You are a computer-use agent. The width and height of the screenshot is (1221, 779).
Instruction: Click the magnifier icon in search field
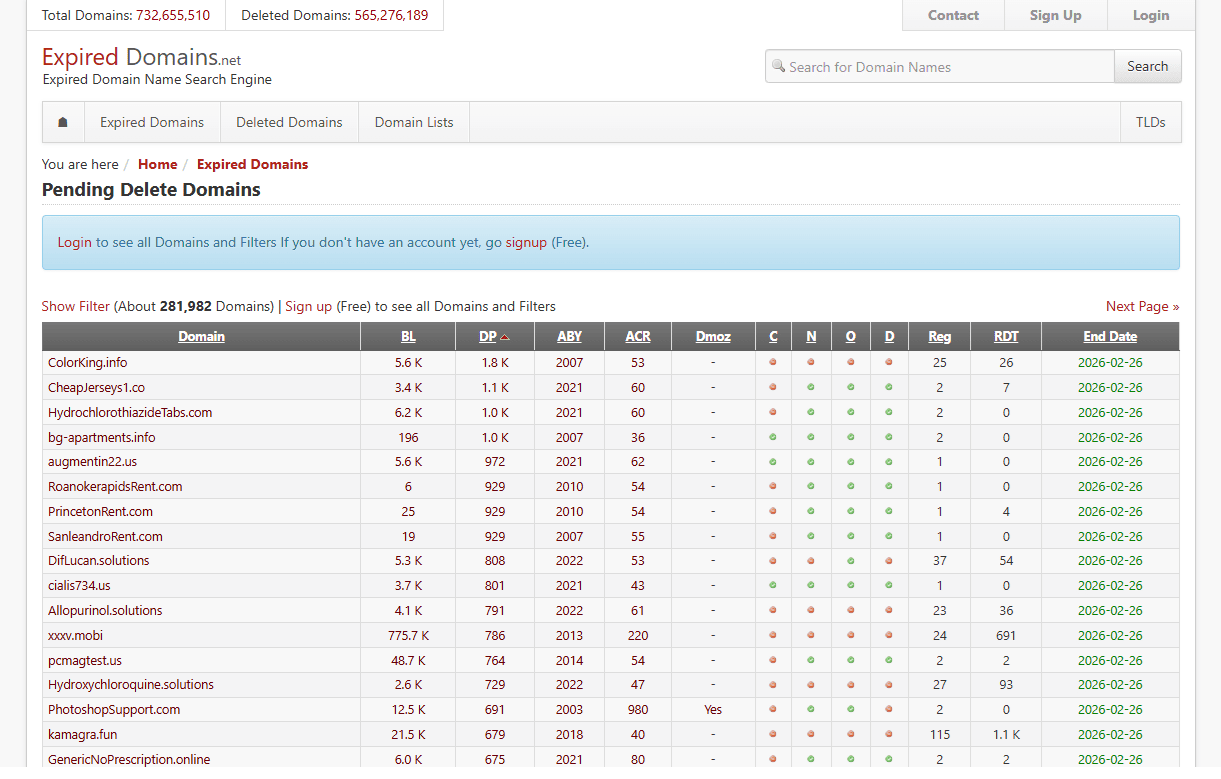click(778, 66)
